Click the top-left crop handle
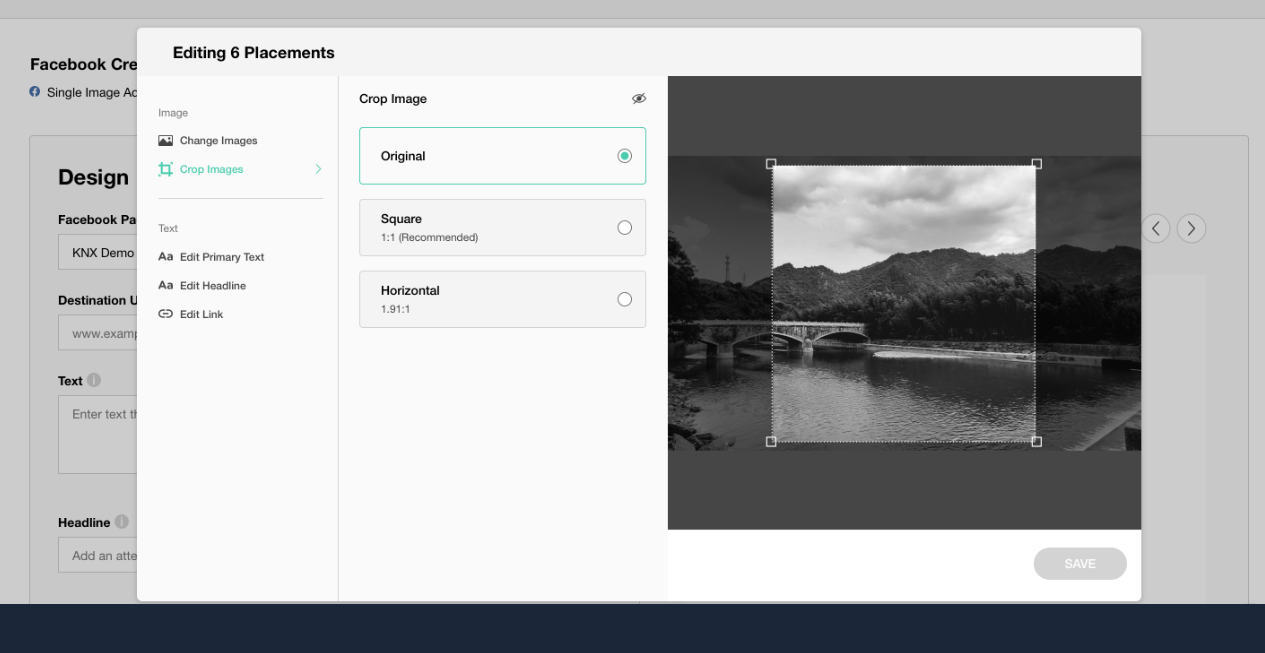 click(771, 164)
